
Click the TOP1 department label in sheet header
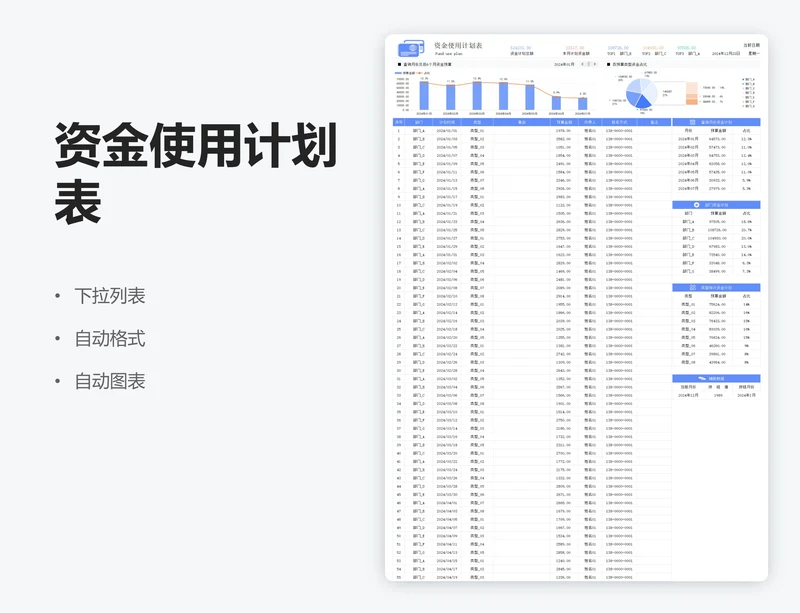pyautogui.click(x=619, y=54)
